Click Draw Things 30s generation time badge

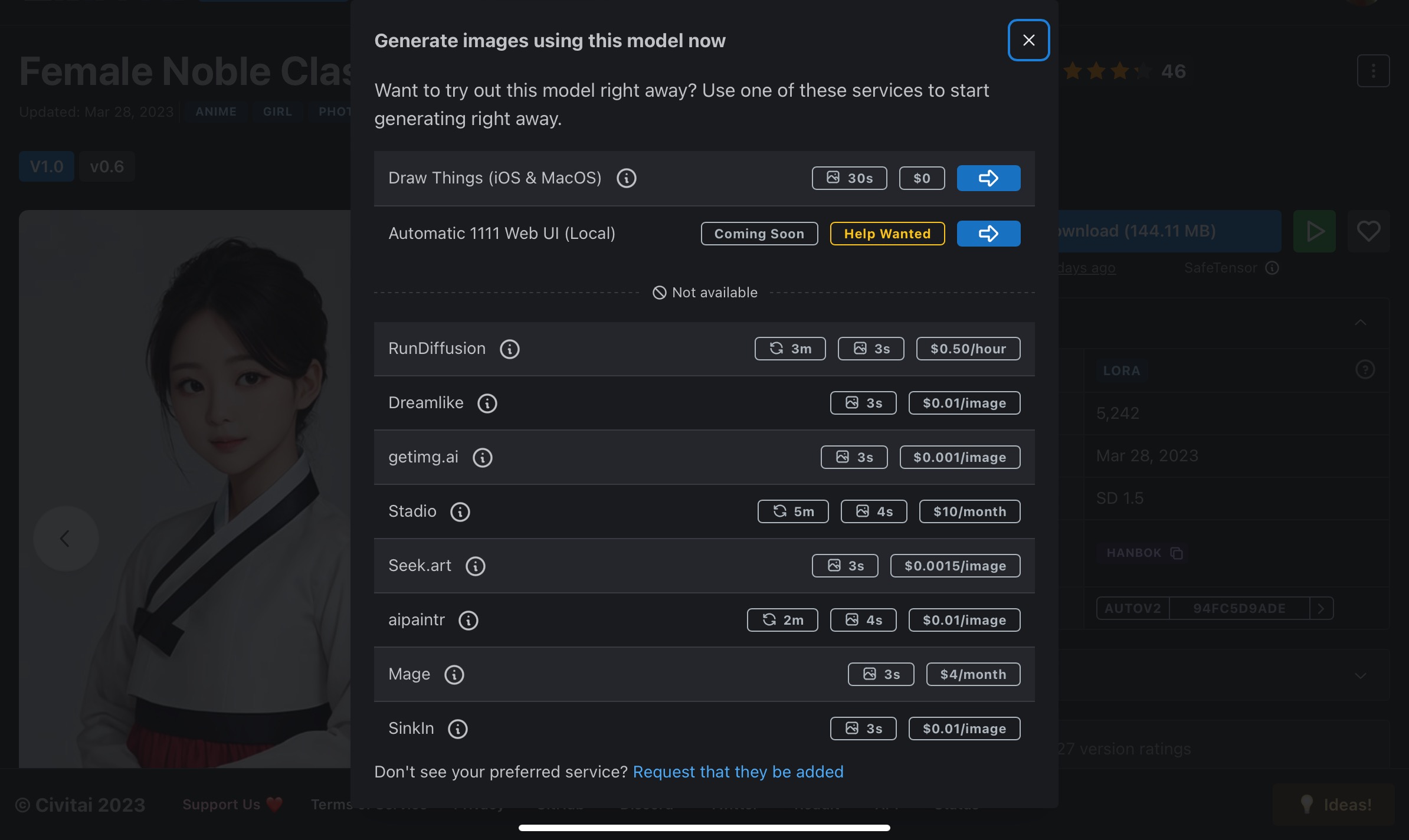pos(849,178)
